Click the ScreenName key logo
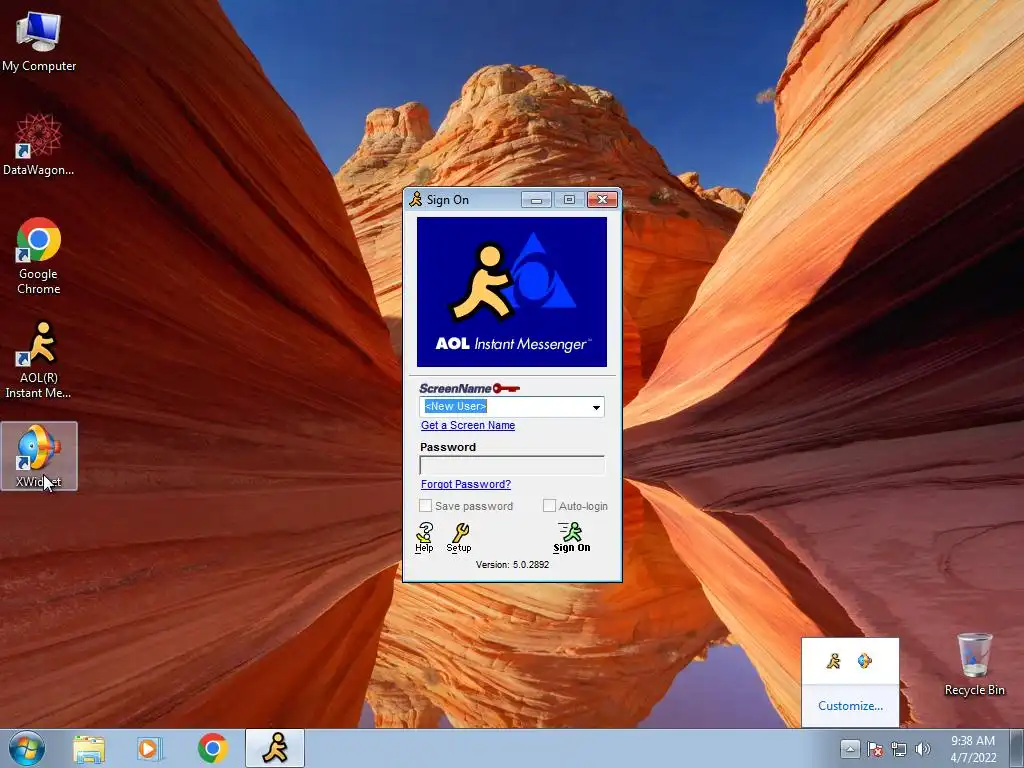The height and width of the screenshot is (768, 1024). pos(470,389)
